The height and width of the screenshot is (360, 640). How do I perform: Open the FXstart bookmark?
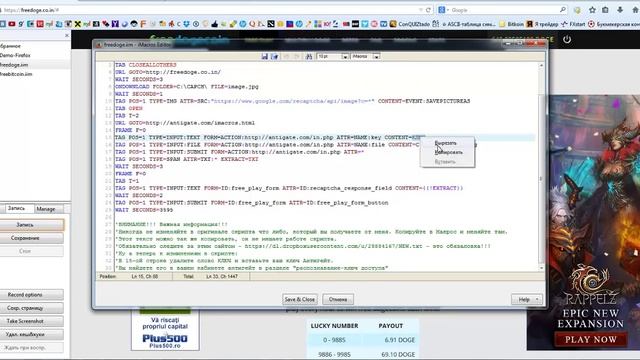point(573,24)
